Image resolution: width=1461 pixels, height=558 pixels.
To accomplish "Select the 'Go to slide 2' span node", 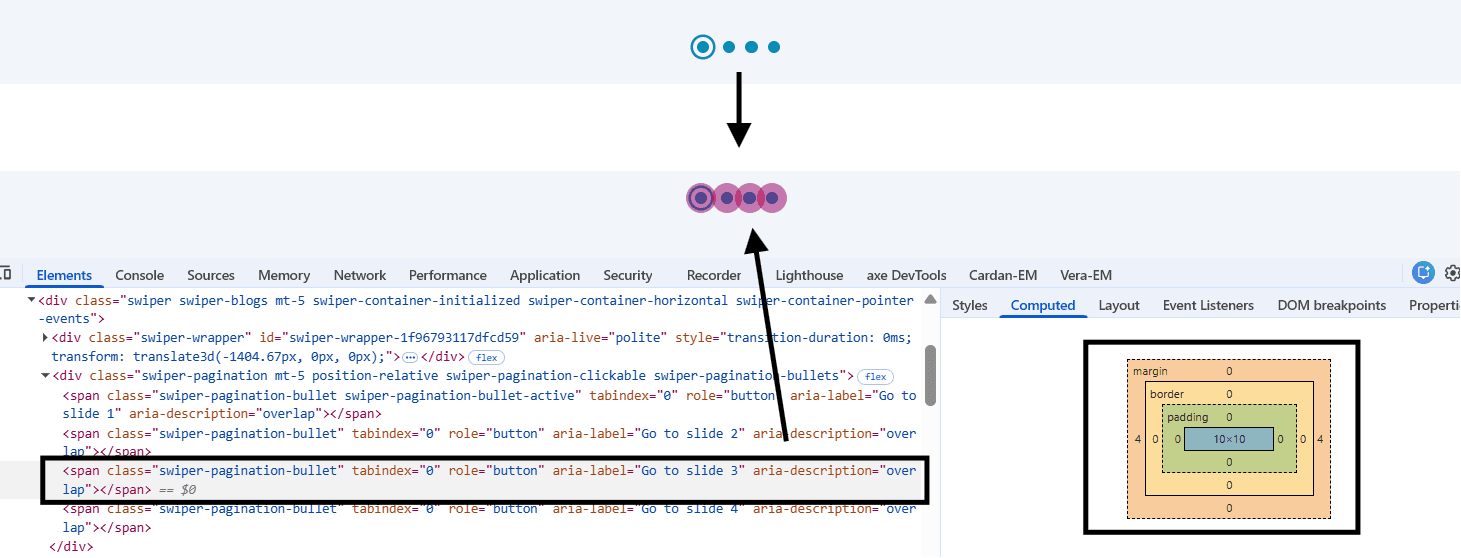I will (489, 442).
